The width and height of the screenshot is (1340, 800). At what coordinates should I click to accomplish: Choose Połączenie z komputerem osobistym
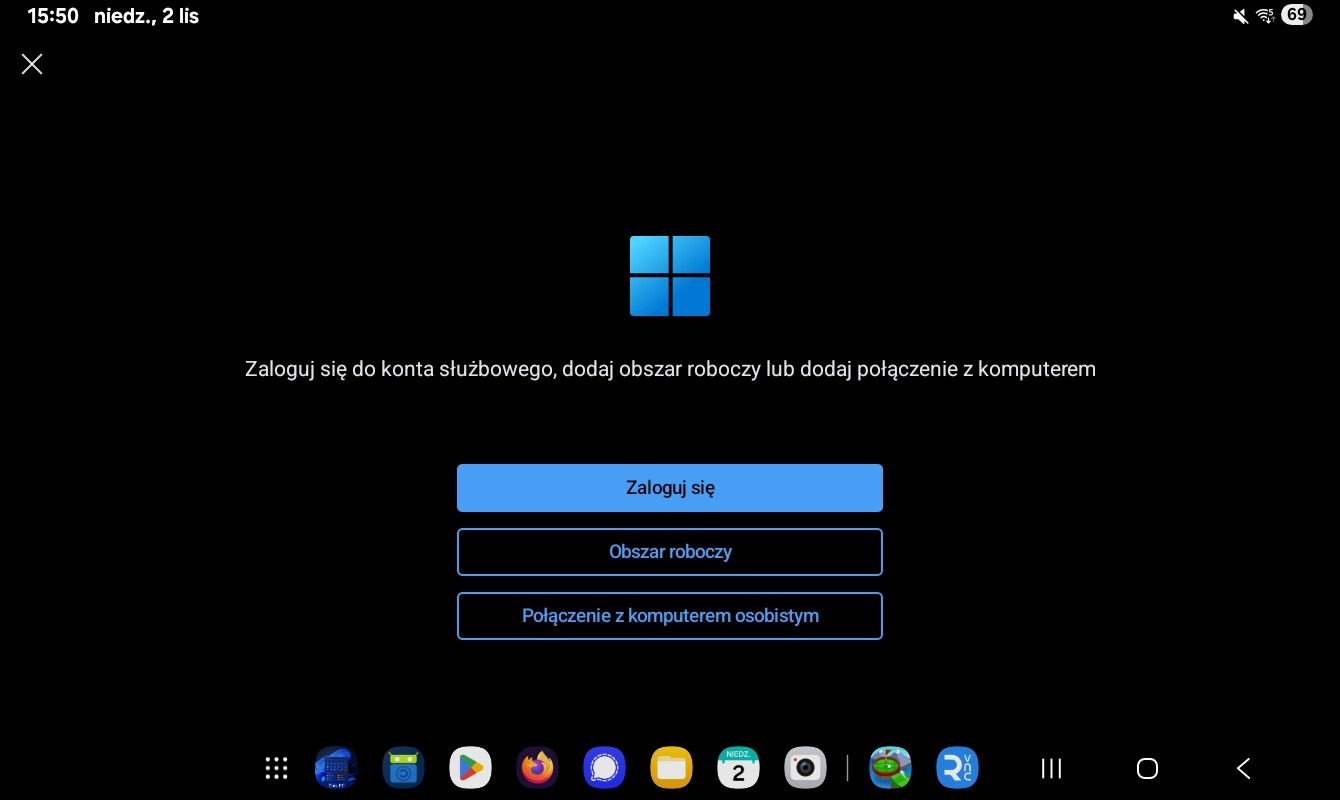pyautogui.click(x=670, y=616)
